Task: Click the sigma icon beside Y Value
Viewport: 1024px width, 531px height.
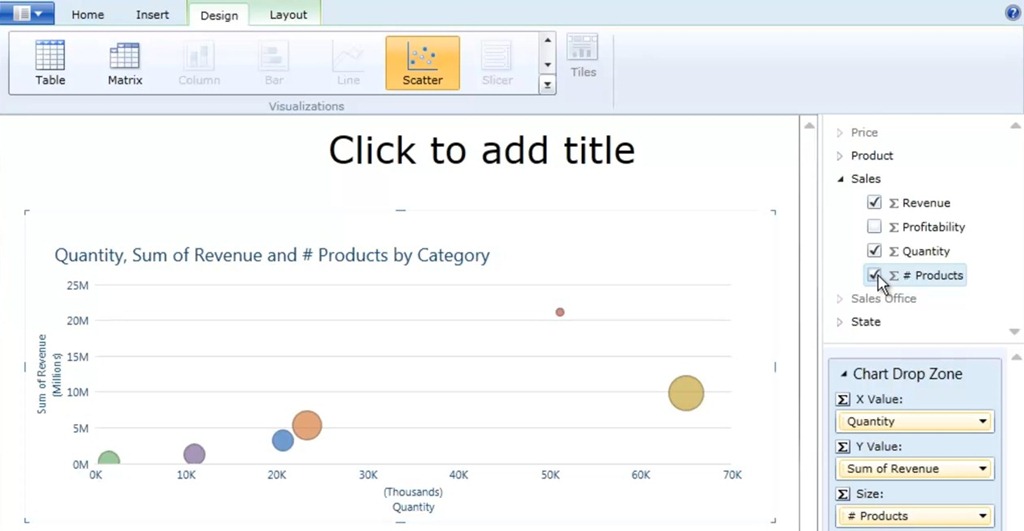Action: 843,447
